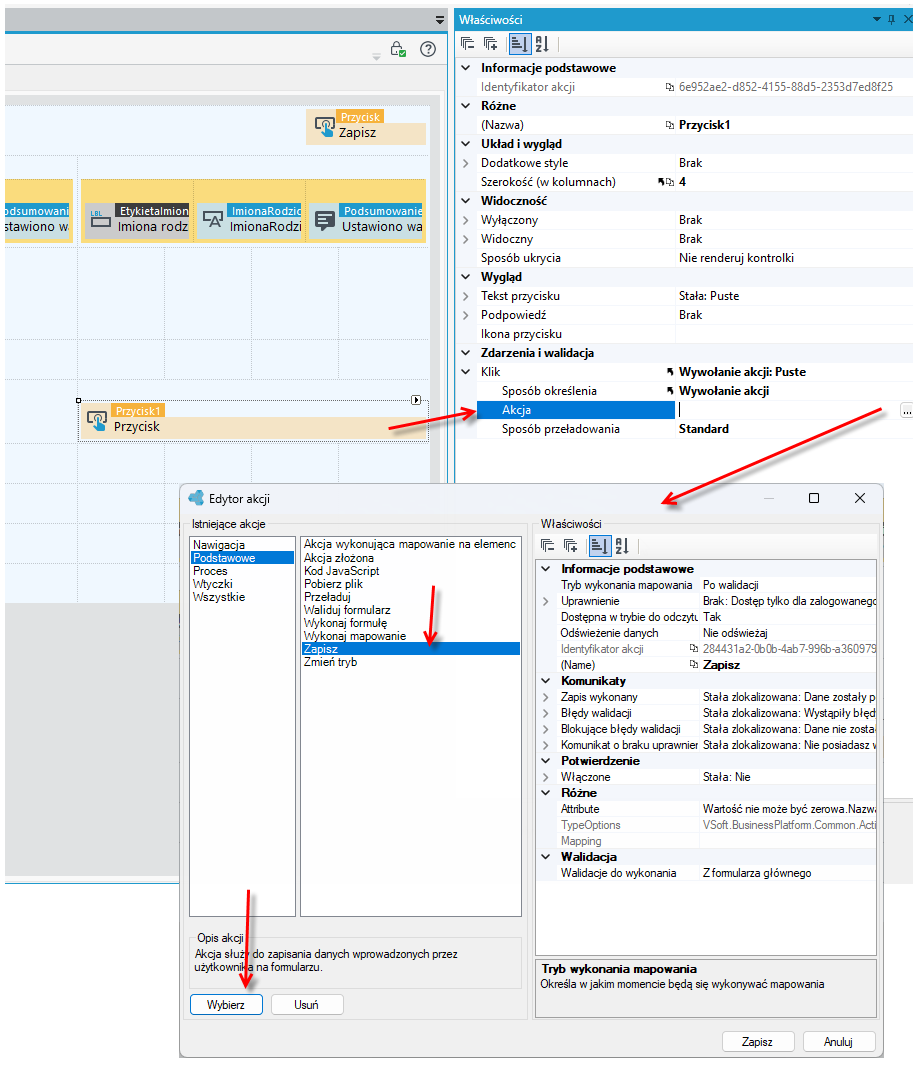The image size is (913, 1070).
Task: Expand the Uprawnienie property in Edytor akcji
Action: coord(546,601)
